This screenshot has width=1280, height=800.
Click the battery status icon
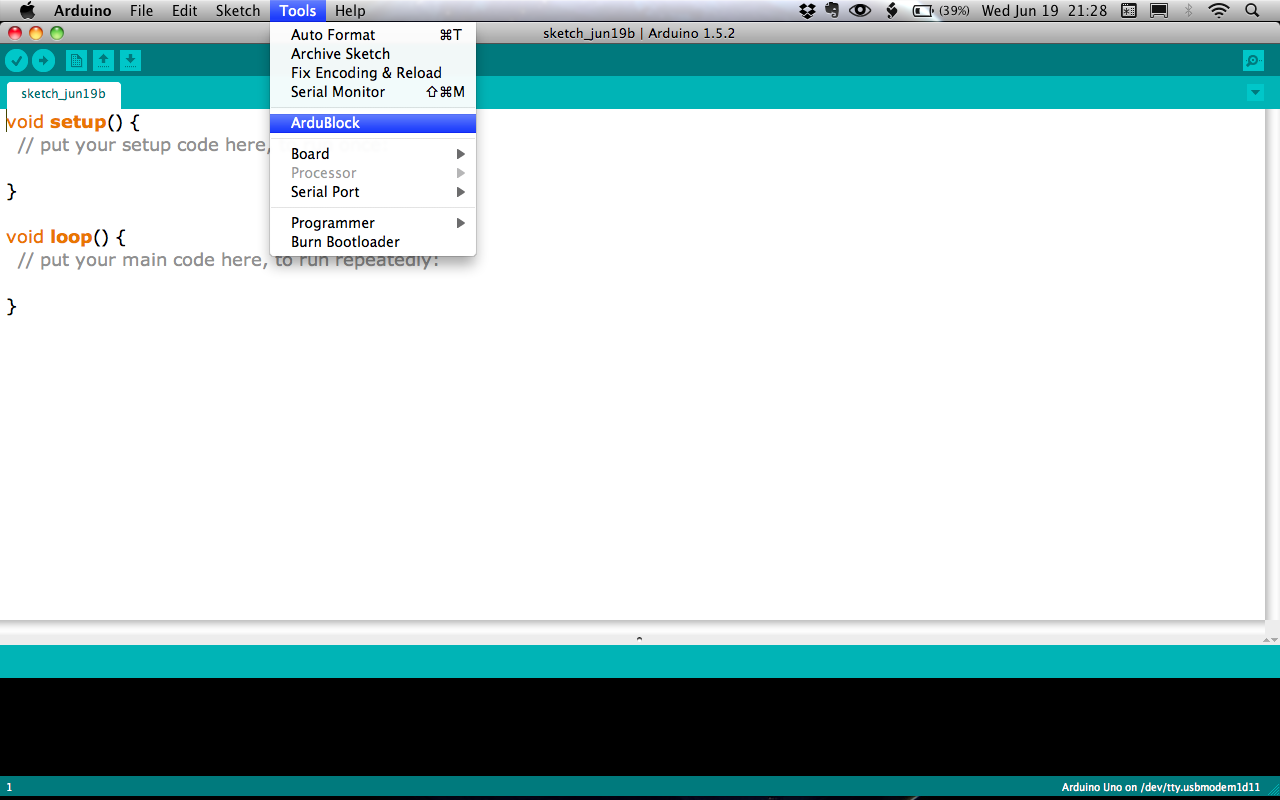[x=923, y=11]
